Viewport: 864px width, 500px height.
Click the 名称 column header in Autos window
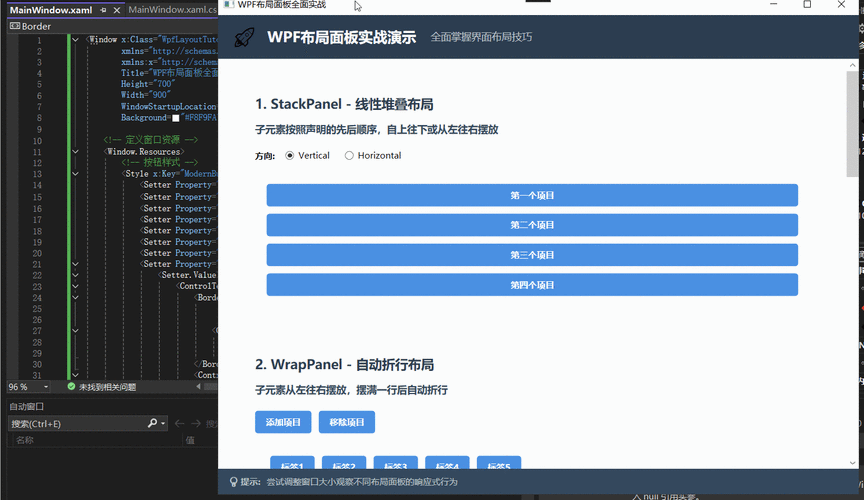[25, 440]
